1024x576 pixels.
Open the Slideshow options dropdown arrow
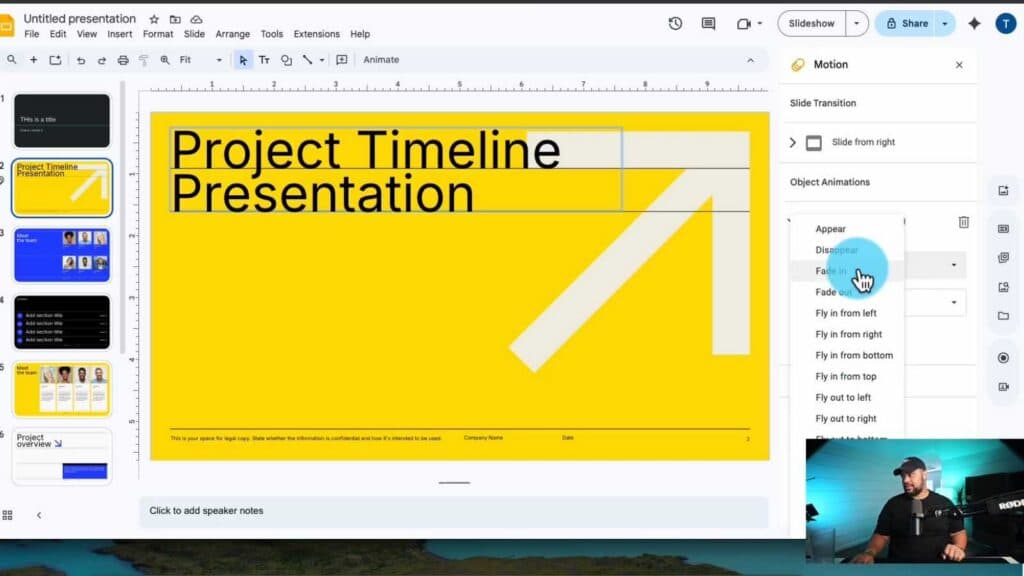856,24
